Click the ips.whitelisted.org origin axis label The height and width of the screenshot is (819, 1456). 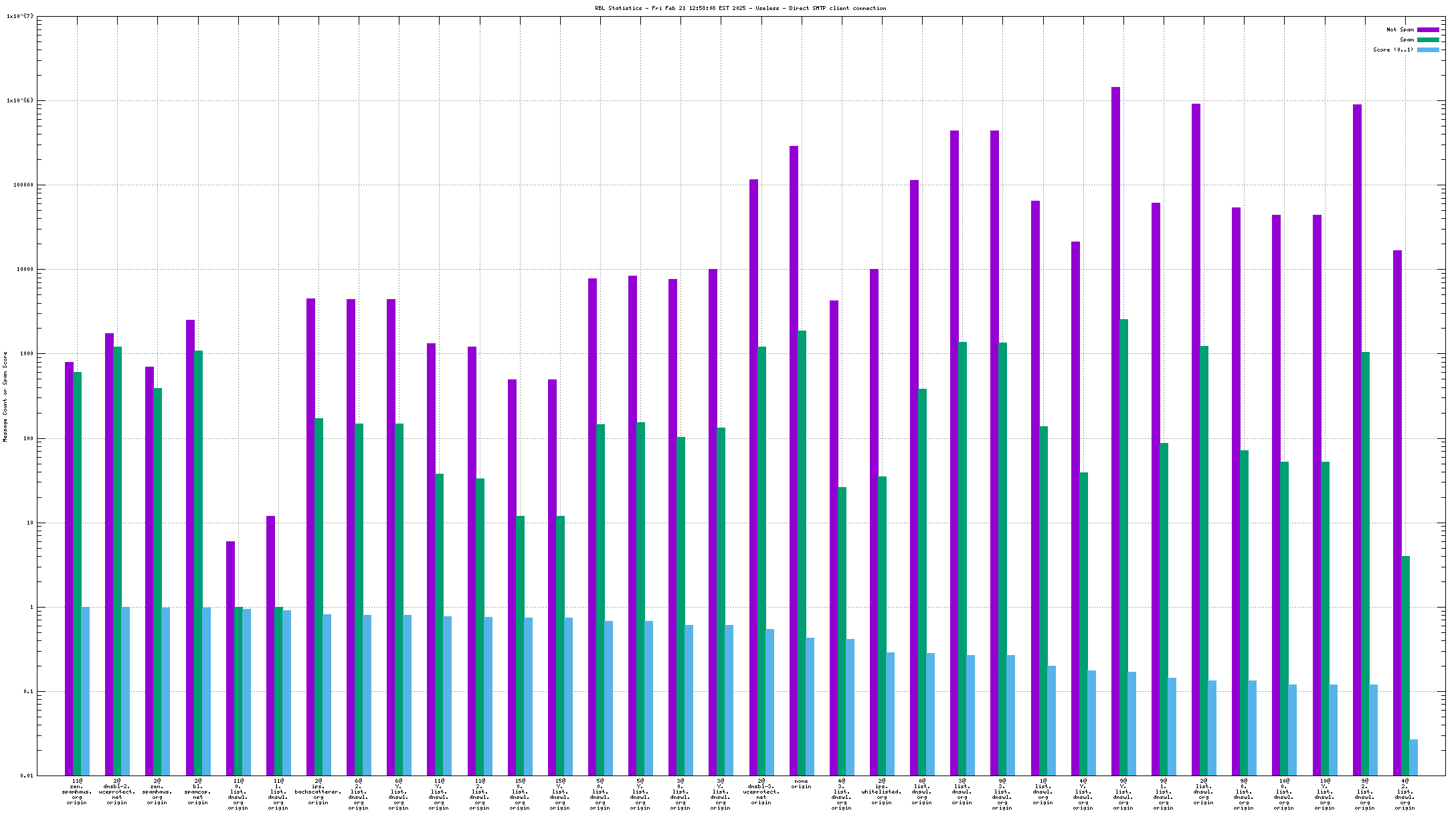tap(881, 792)
